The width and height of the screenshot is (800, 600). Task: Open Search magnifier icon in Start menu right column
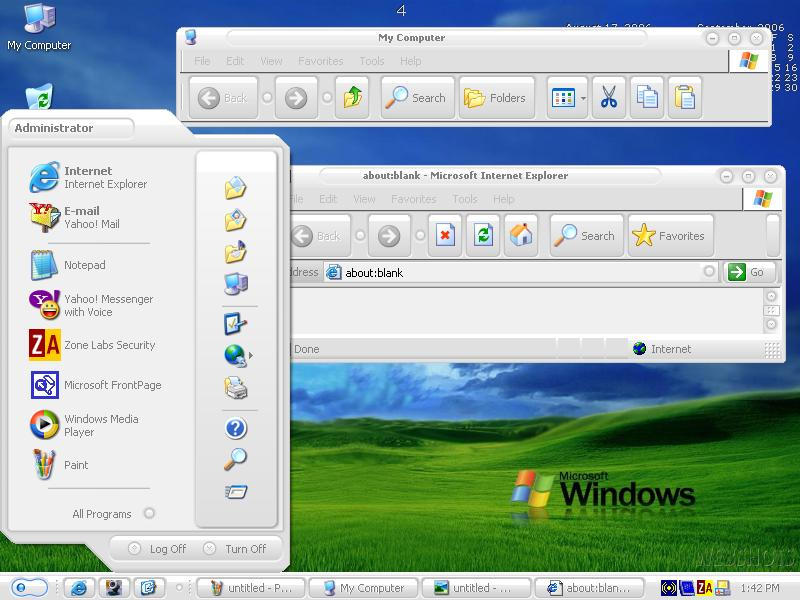click(235, 459)
